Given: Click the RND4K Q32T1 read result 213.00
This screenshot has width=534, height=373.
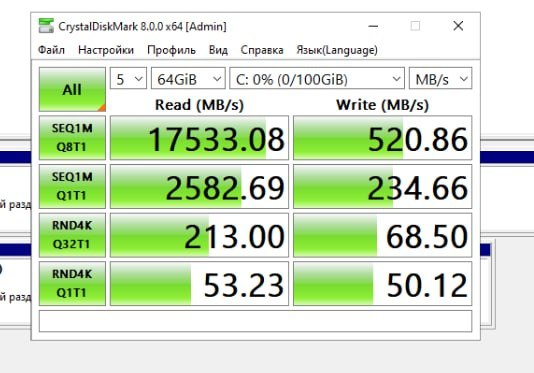Looking at the screenshot, I should point(199,235).
